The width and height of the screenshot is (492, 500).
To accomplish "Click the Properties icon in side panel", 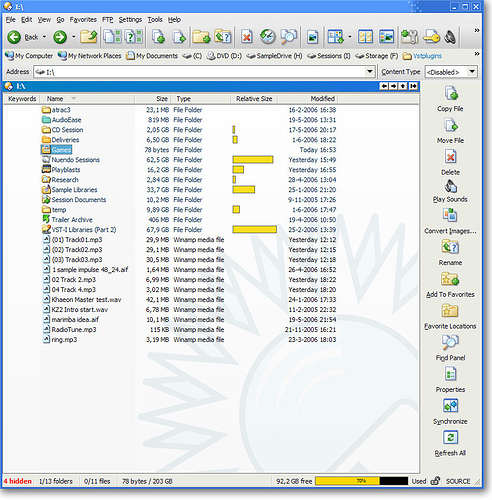I will pos(451,374).
